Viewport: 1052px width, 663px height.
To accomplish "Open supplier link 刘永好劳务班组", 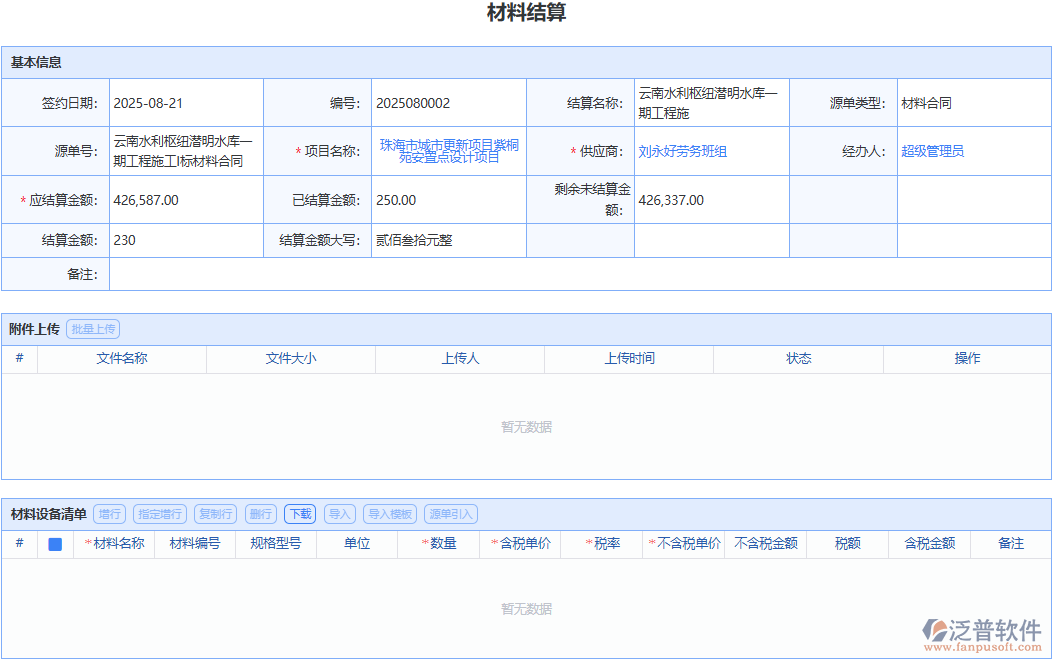I will (x=685, y=151).
